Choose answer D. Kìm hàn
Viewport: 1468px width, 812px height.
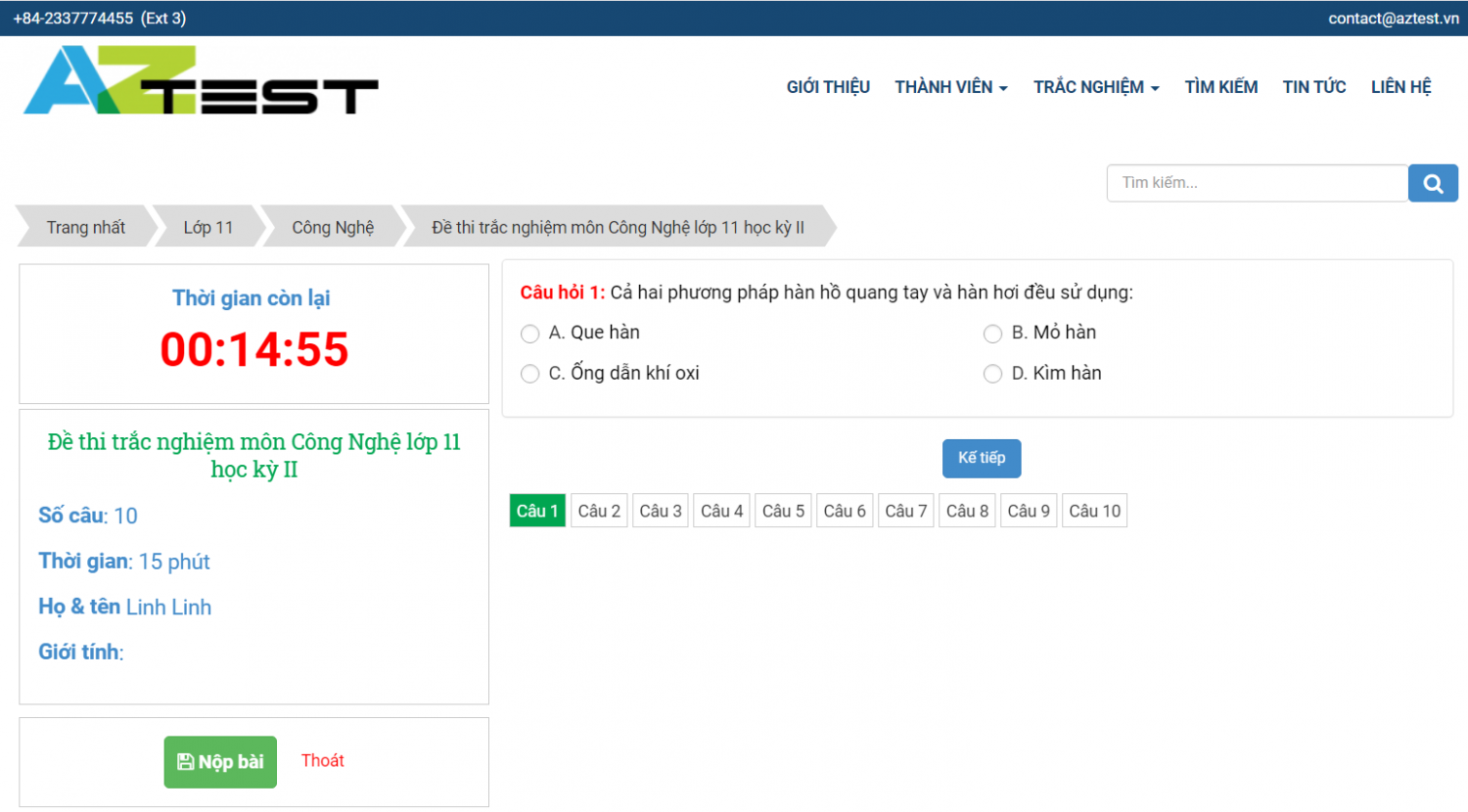[992, 374]
